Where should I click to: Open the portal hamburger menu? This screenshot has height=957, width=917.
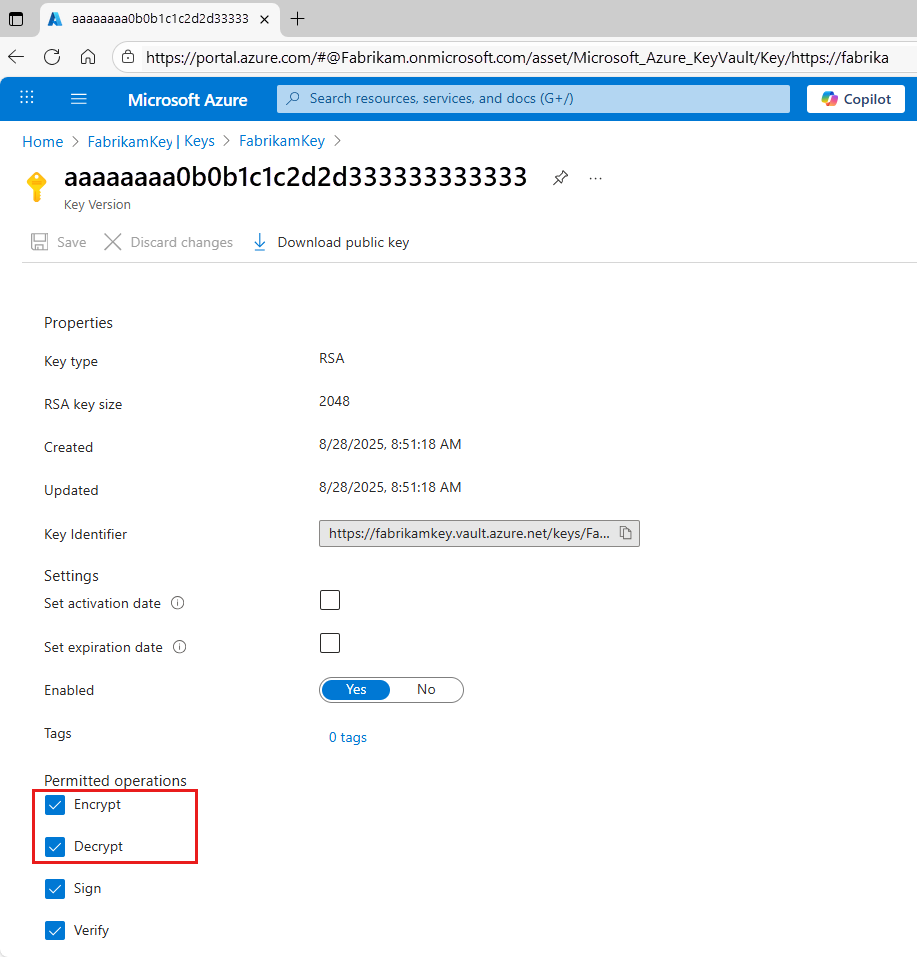point(78,98)
